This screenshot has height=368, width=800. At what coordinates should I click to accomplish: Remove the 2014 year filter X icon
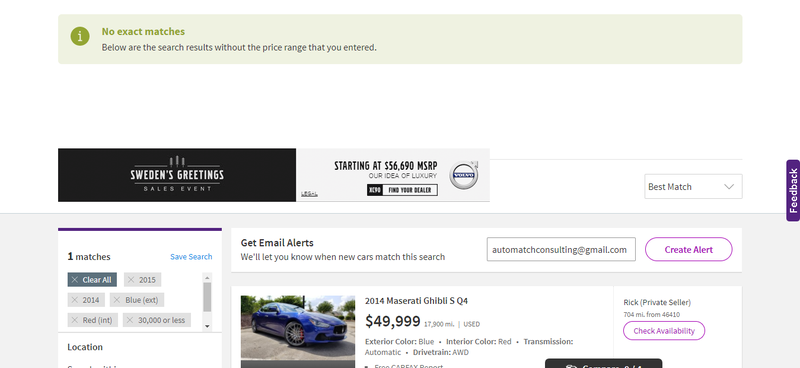coord(75,300)
